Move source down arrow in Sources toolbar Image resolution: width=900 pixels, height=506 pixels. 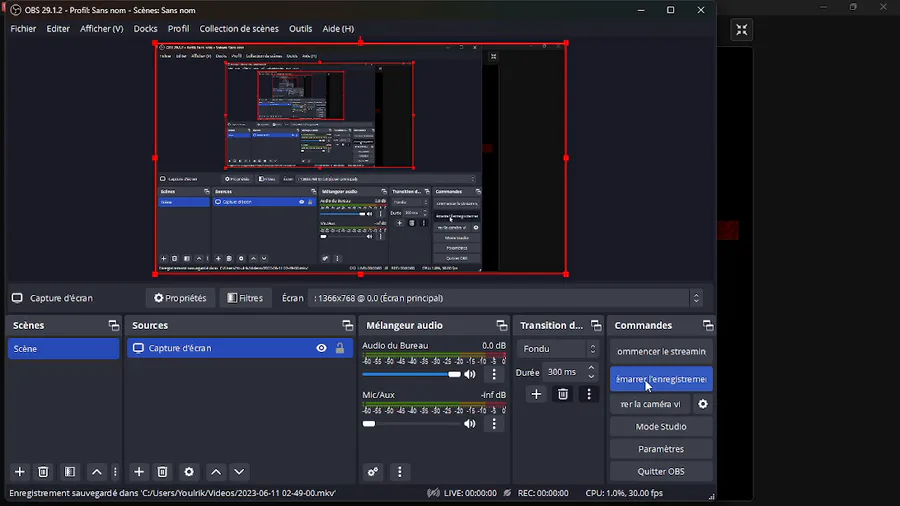pyautogui.click(x=239, y=472)
